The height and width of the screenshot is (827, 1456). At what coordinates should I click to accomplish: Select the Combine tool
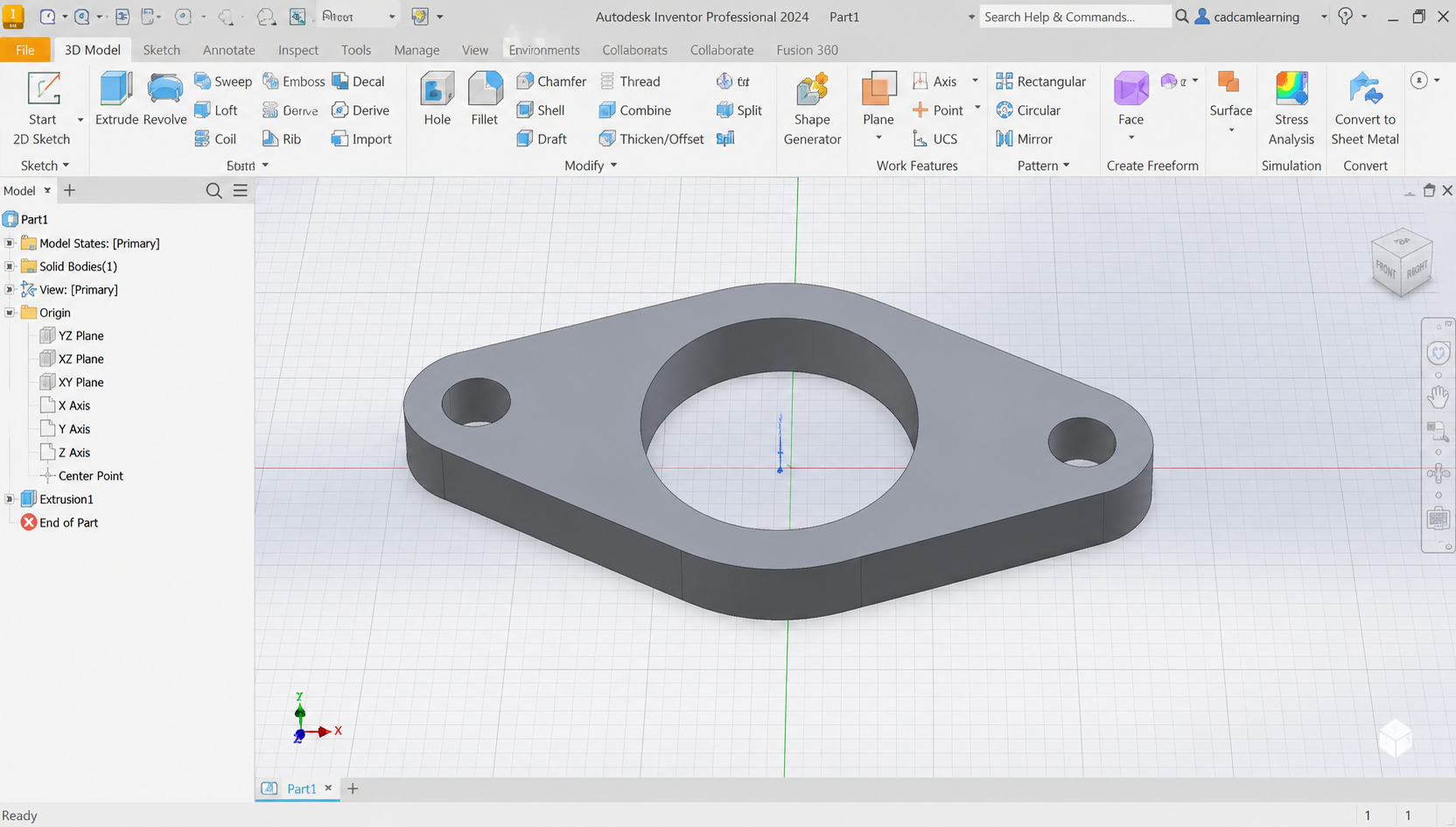point(635,110)
